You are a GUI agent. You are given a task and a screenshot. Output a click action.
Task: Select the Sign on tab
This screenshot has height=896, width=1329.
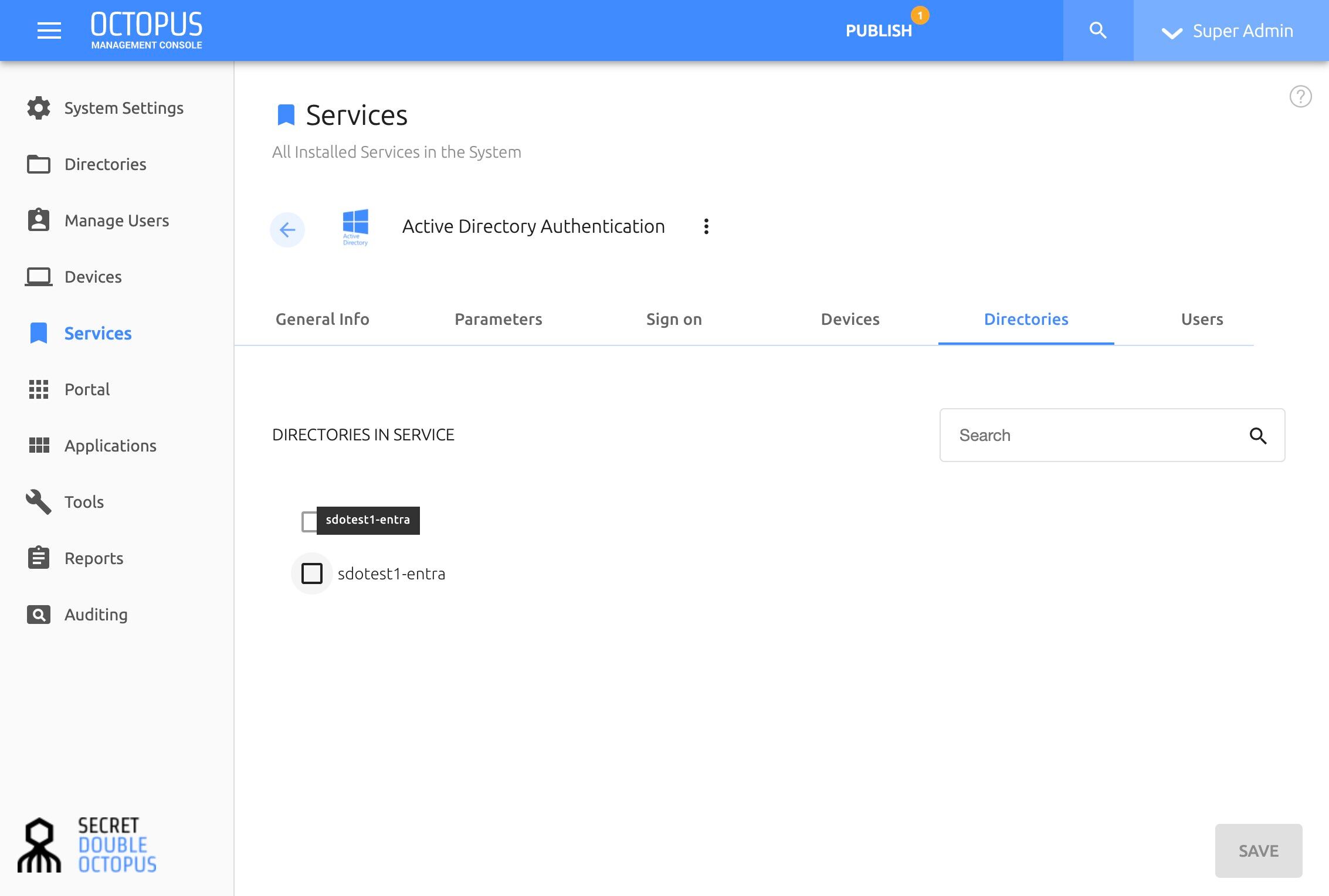[674, 319]
